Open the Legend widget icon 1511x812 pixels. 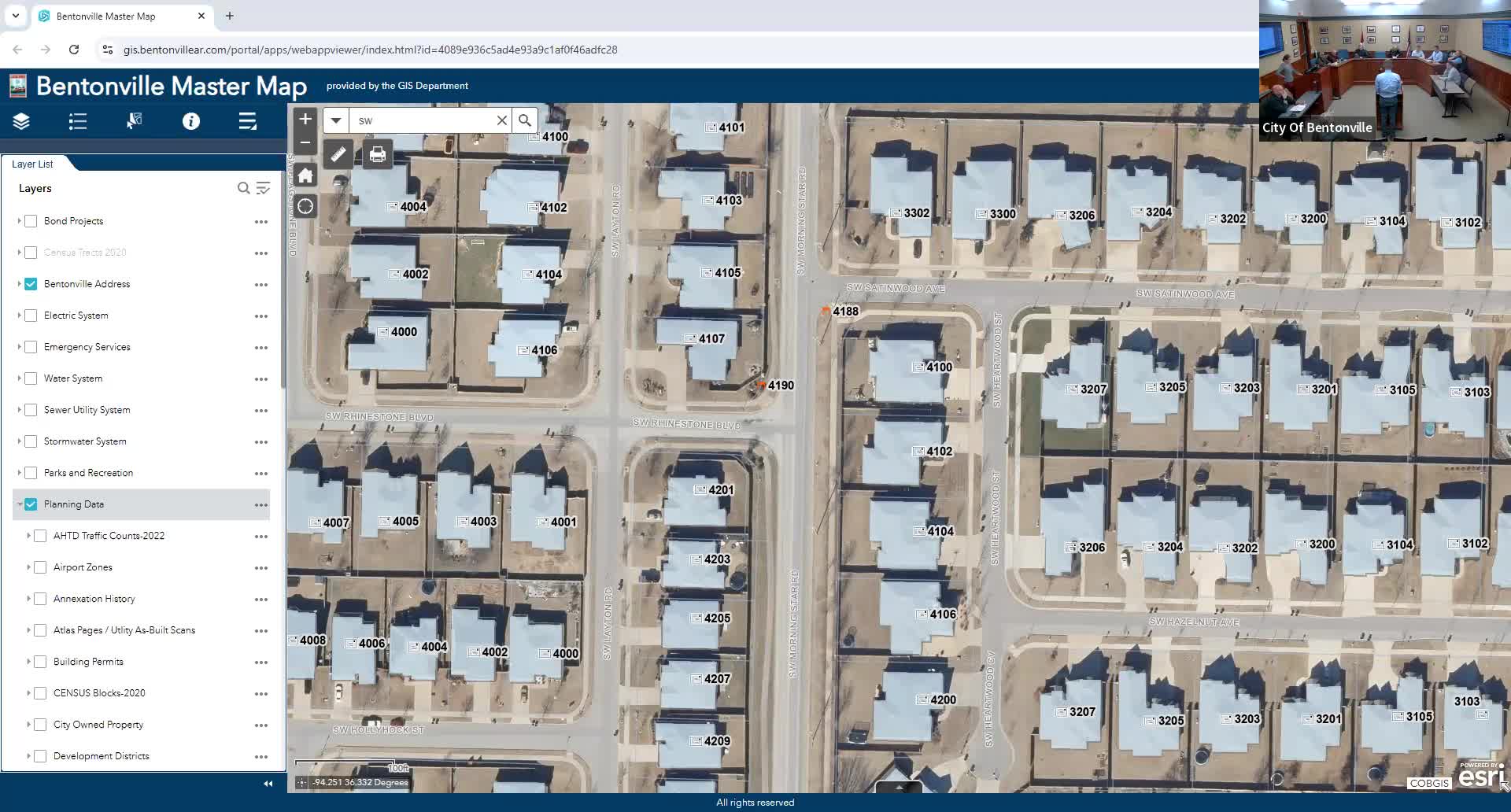(x=78, y=121)
